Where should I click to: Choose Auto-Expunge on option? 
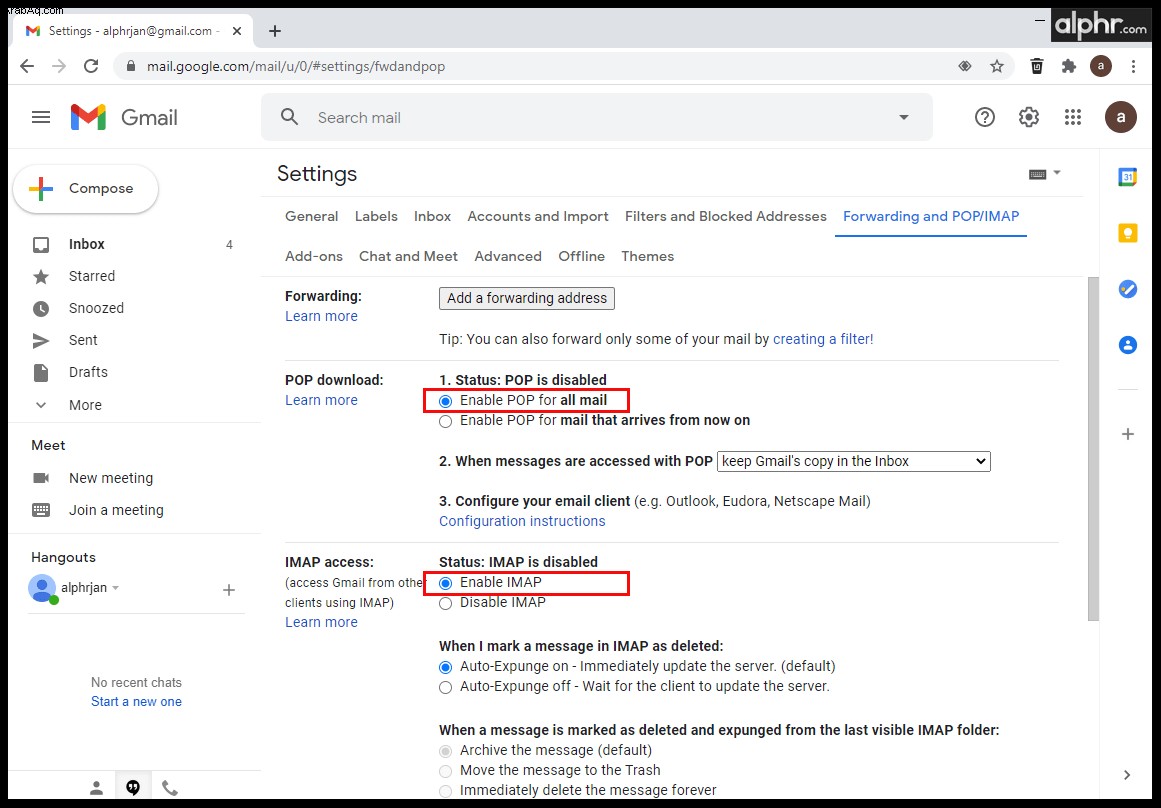pyautogui.click(x=445, y=667)
